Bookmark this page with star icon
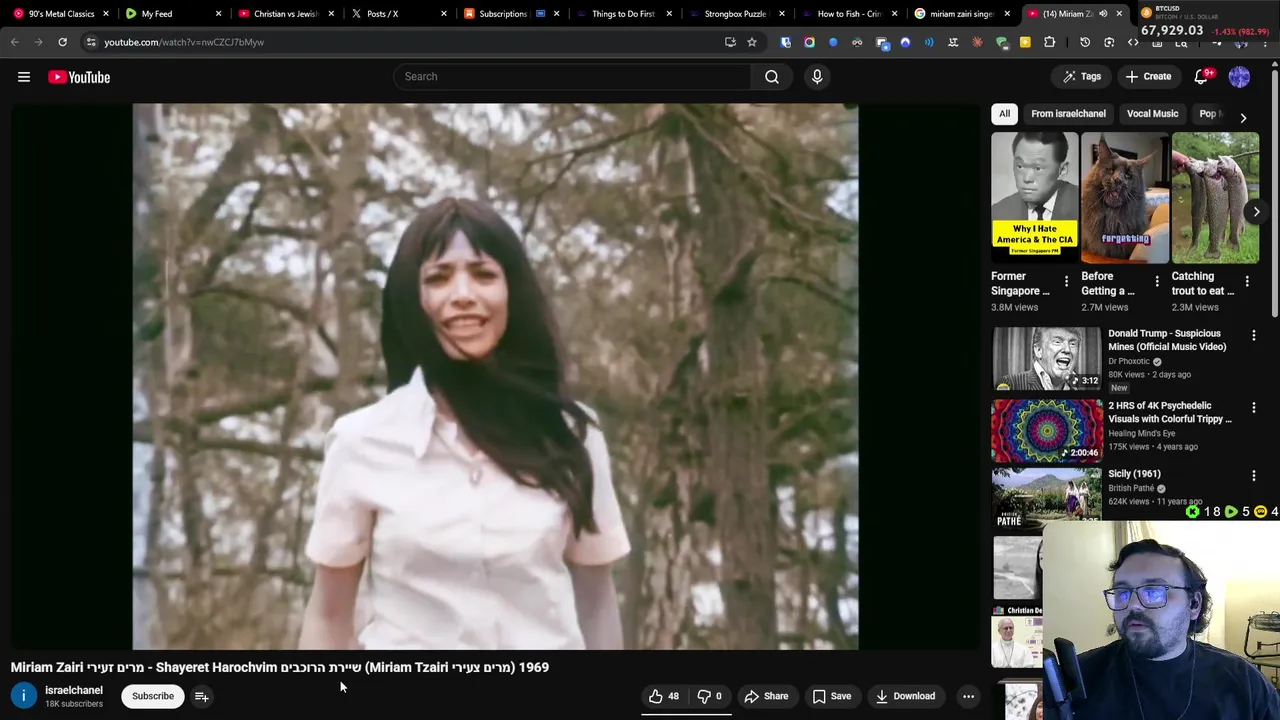The width and height of the screenshot is (1280, 720). point(752,42)
